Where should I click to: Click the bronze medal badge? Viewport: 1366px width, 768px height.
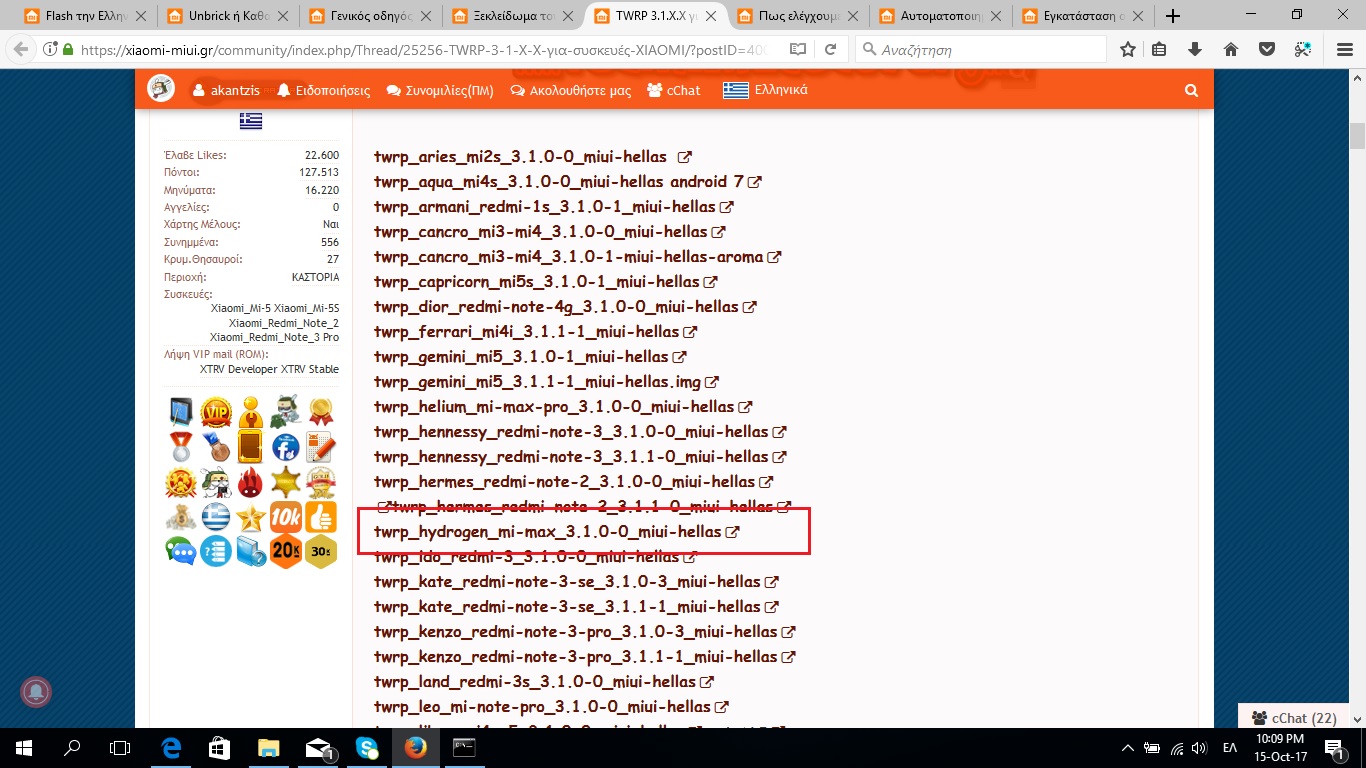216,446
